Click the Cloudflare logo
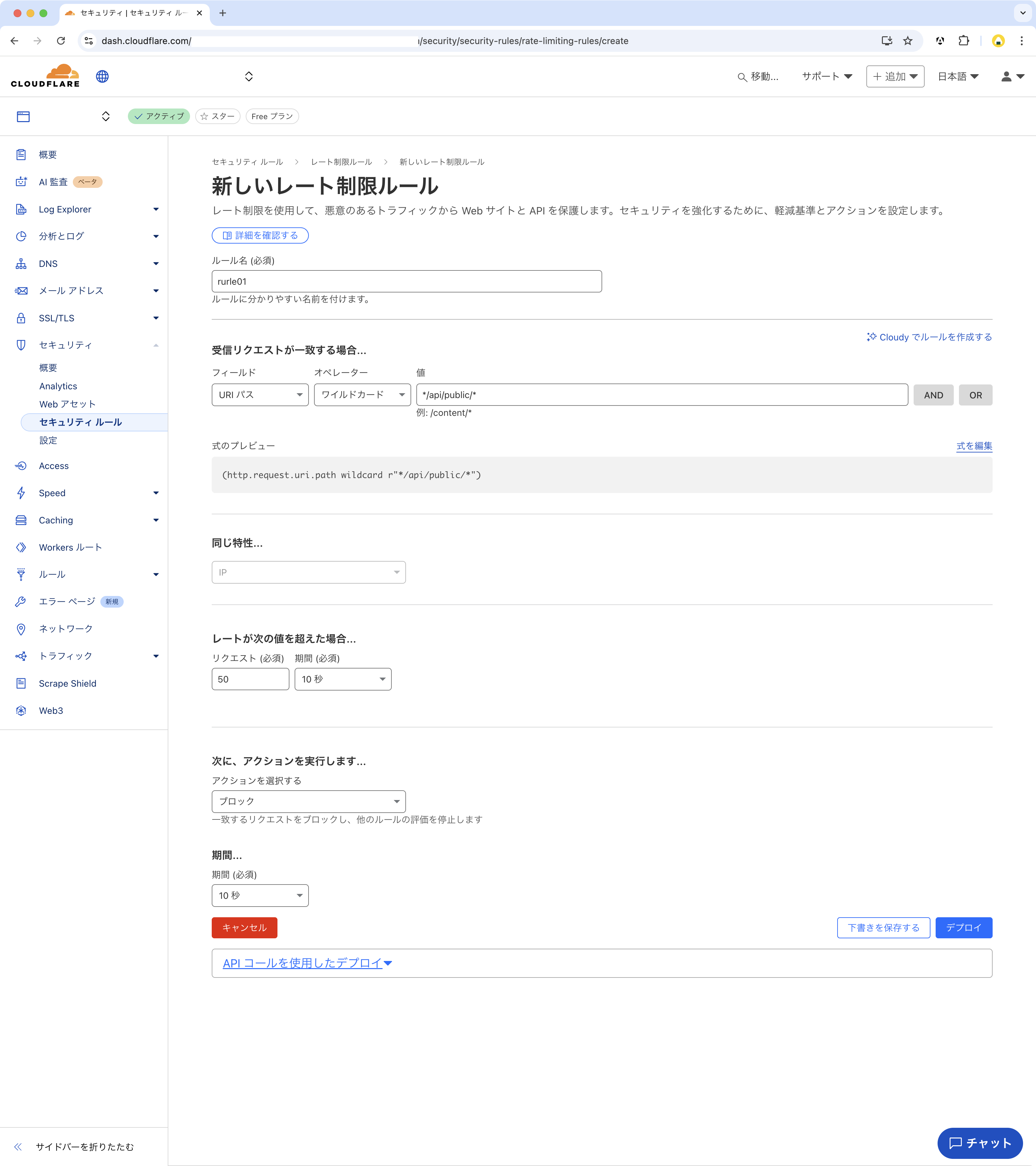1036x1166 pixels. (45, 76)
